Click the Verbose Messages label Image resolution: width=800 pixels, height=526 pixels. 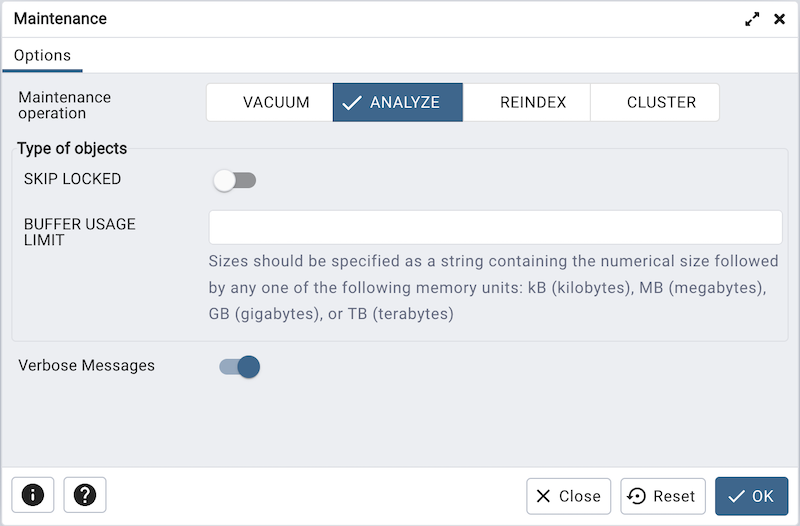[87, 366]
